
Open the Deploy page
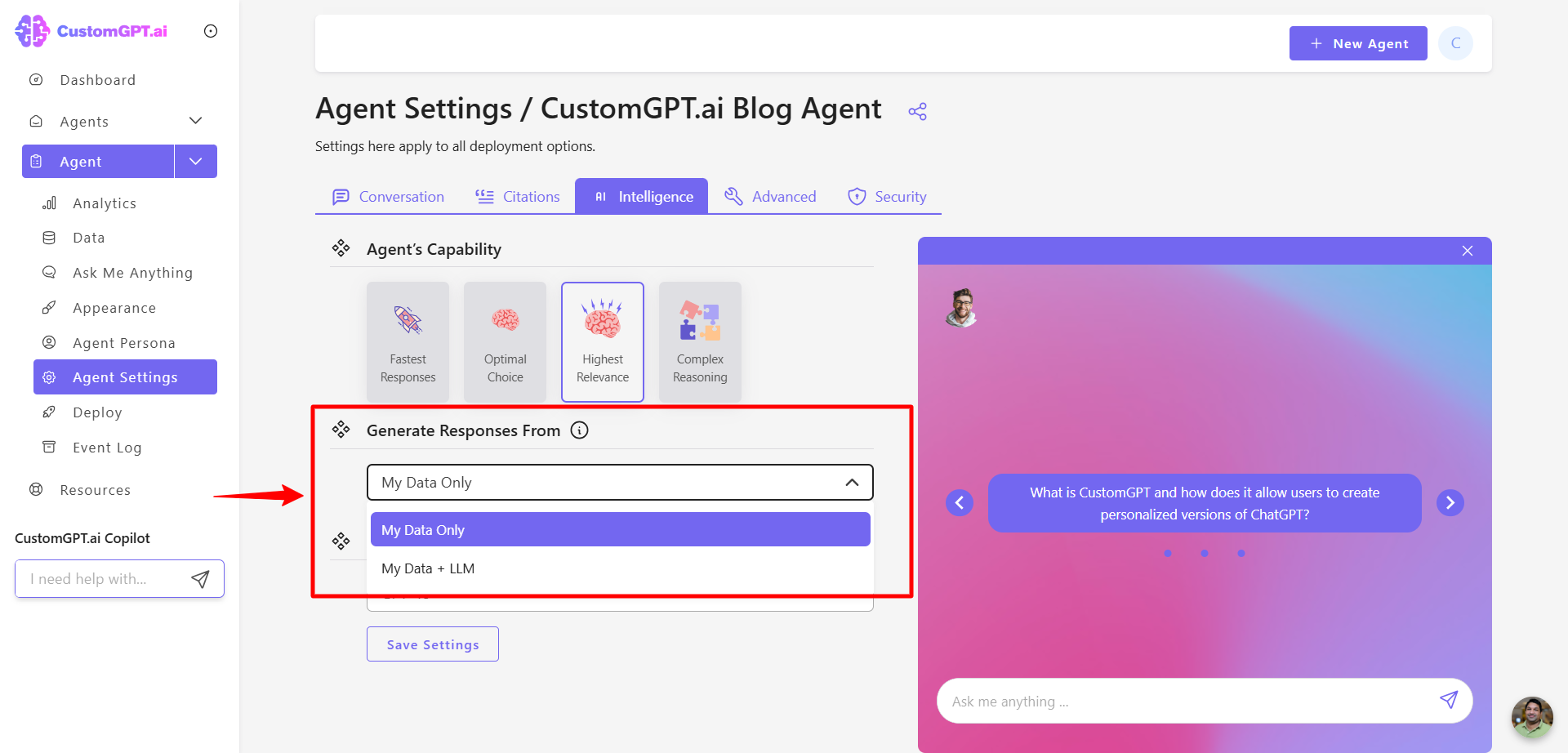tap(97, 412)
